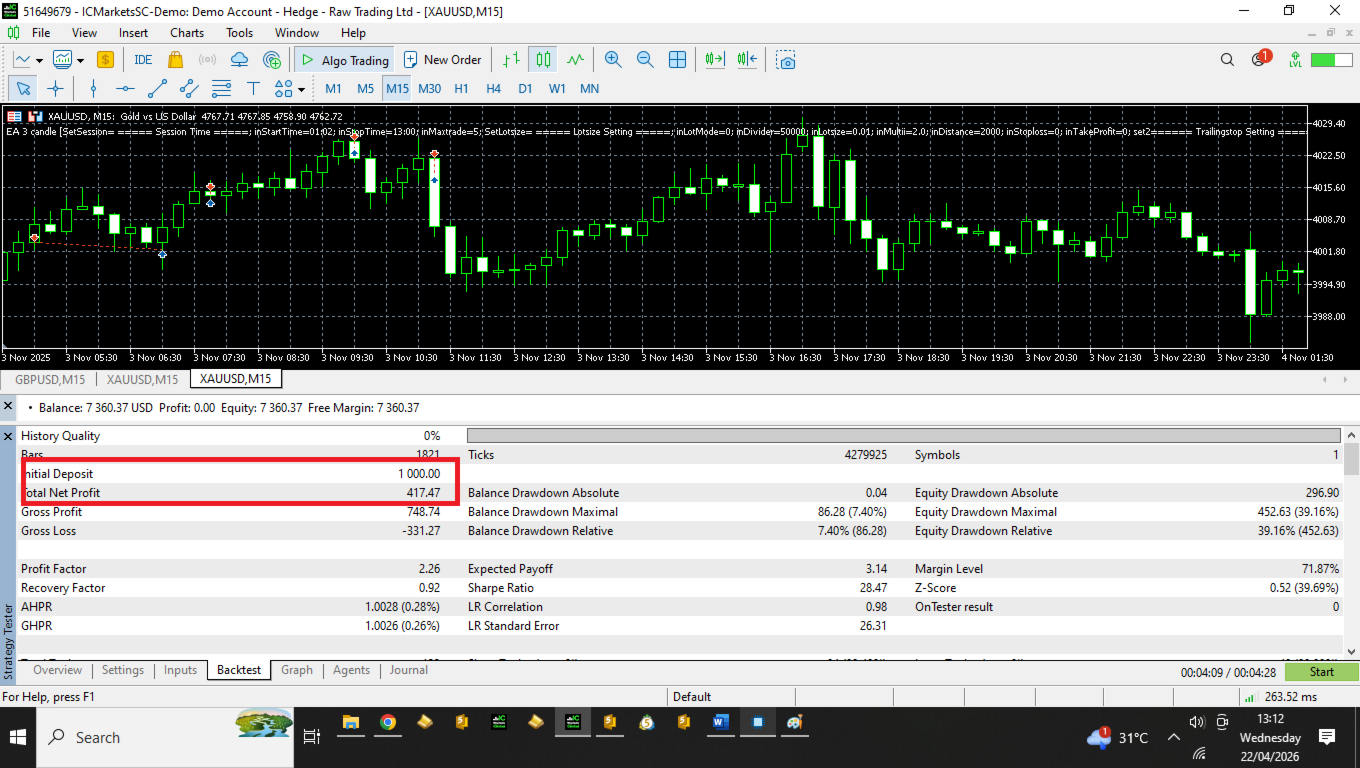Click the New Order button
Screen dimensions: 1360x768
pos(442,60)
